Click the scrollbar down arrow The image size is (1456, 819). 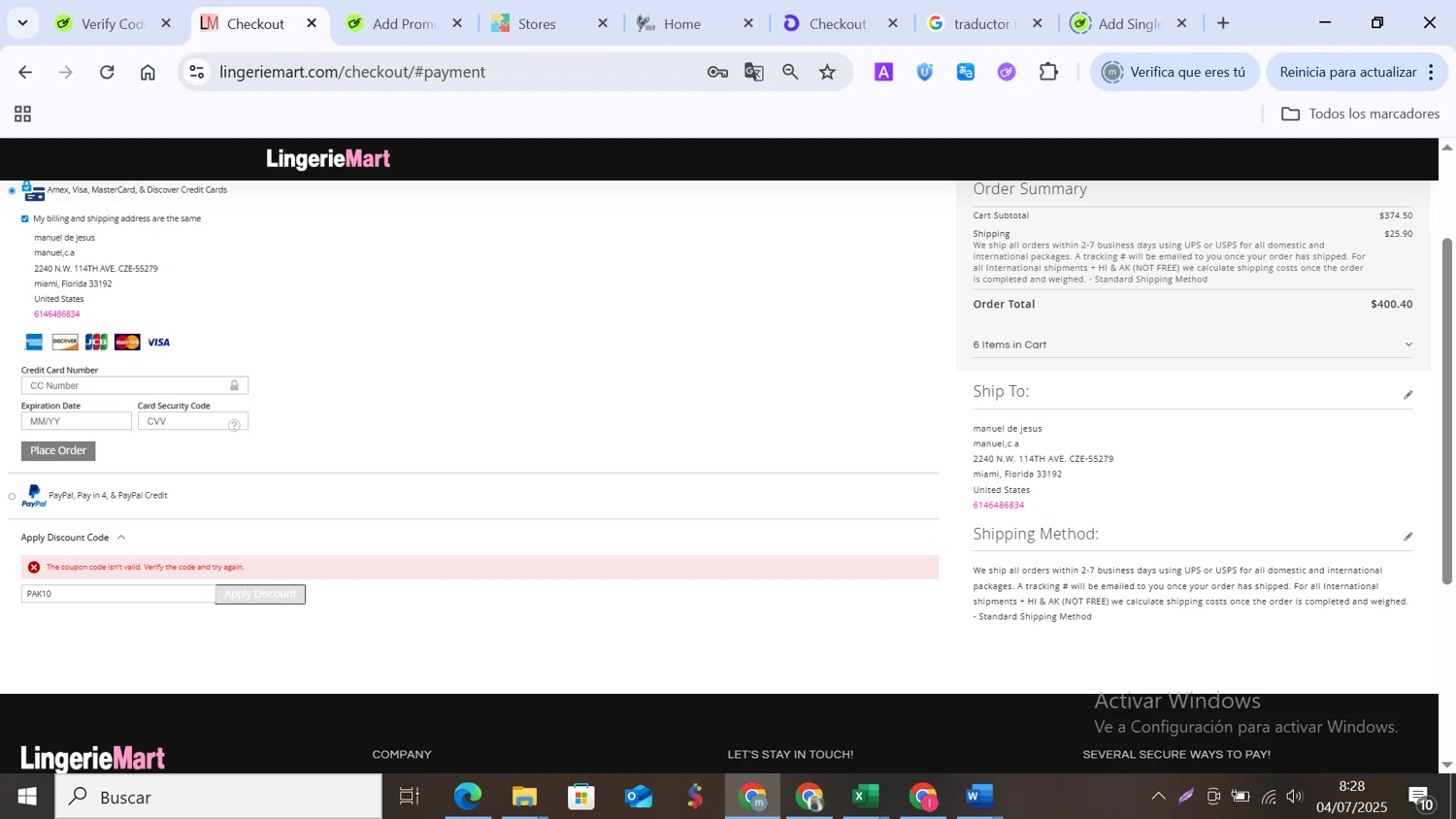click(x=1446, y=766)
